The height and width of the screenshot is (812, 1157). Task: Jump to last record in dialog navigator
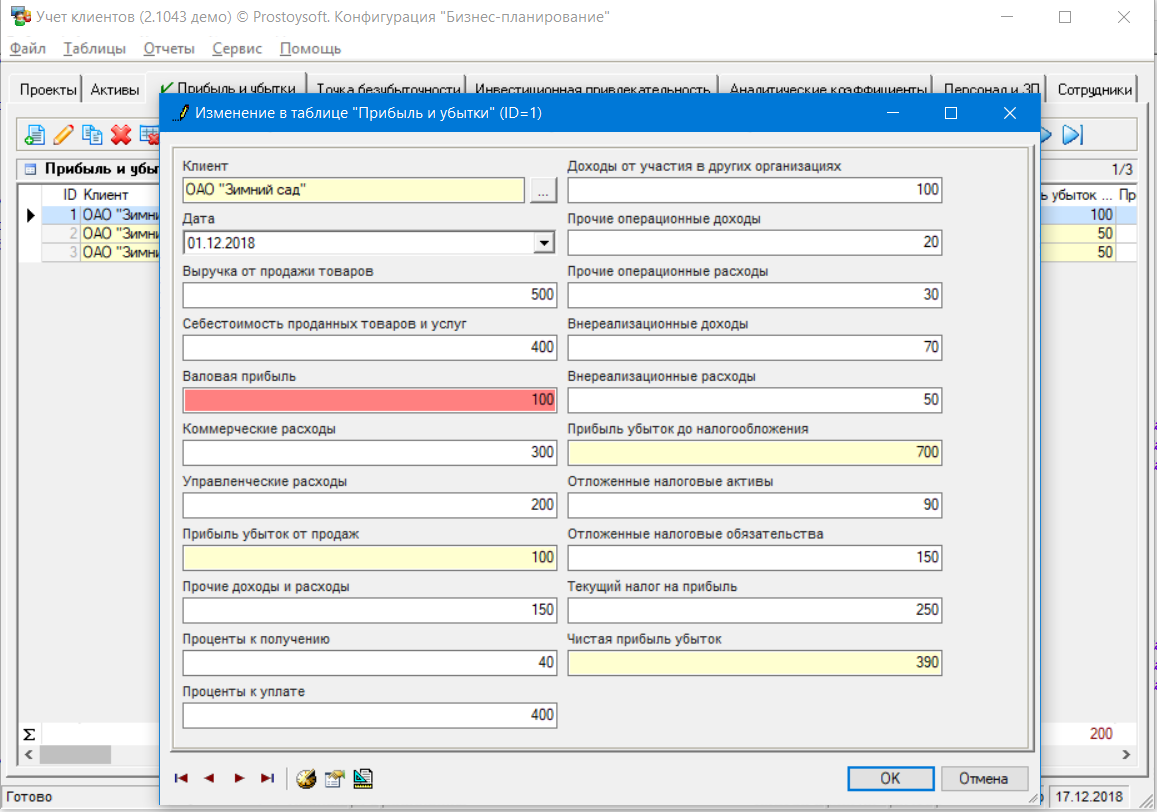[x=267, y=778]
